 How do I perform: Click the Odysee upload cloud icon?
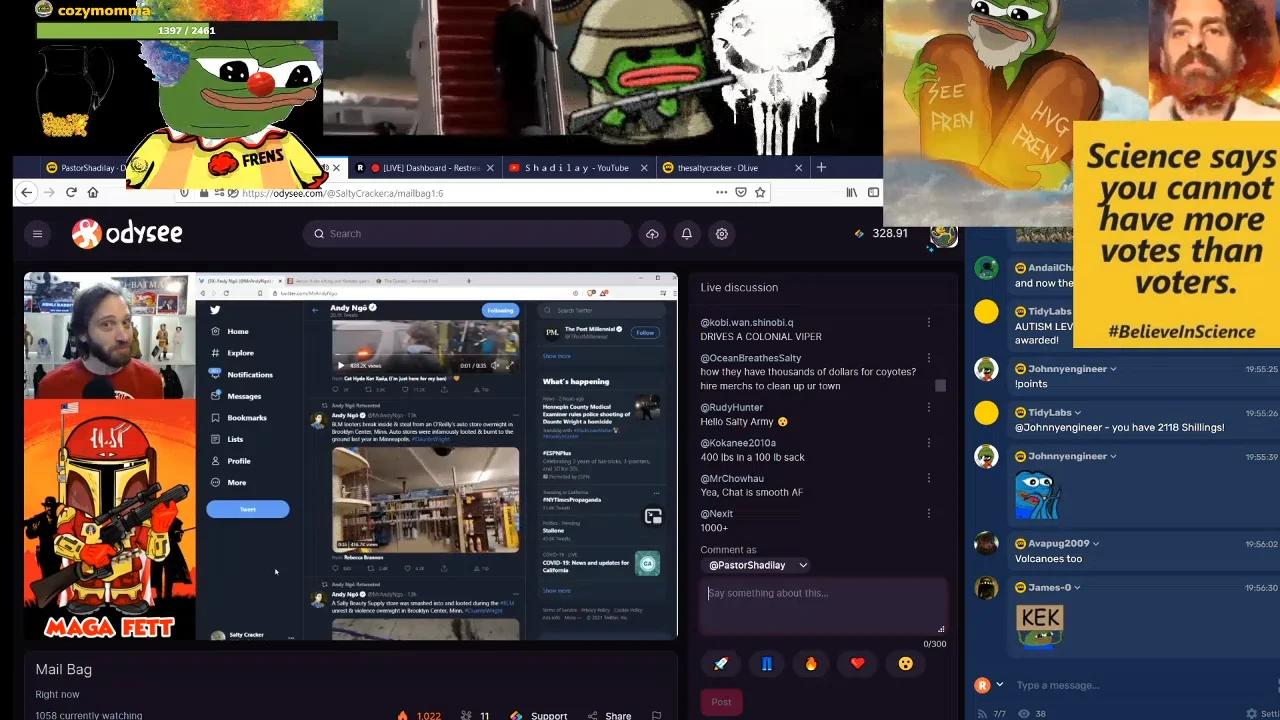click(652, 233)
